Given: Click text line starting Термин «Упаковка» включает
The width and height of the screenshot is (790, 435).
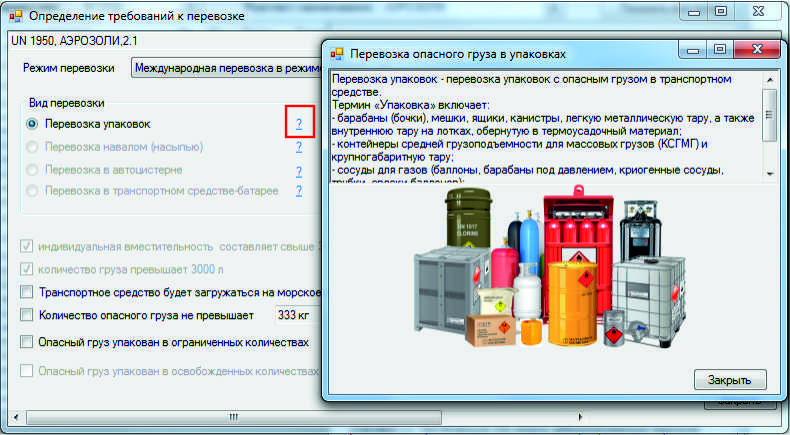Looking at the screenshot, I should point(411,105).
